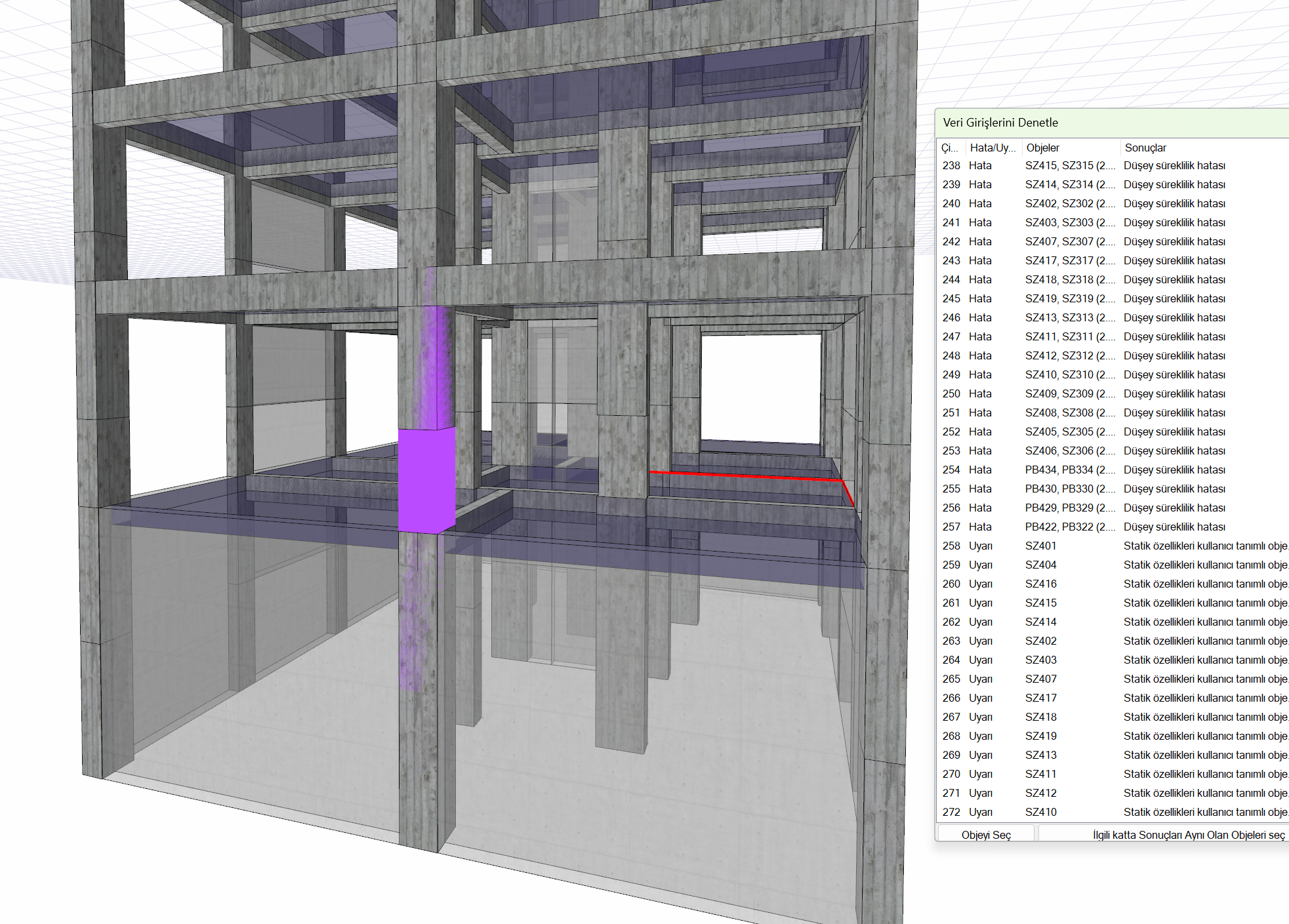Click the Çi... column header
Viewport: 1289px width, 924px height.
[949, 148]
